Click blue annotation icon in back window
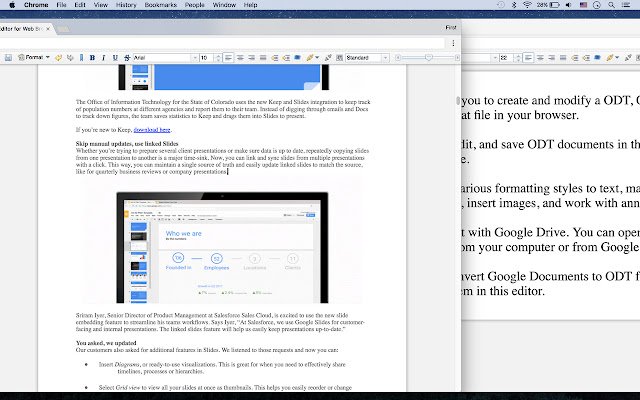Viewport: 640px width, 400px height. (597, 58)
